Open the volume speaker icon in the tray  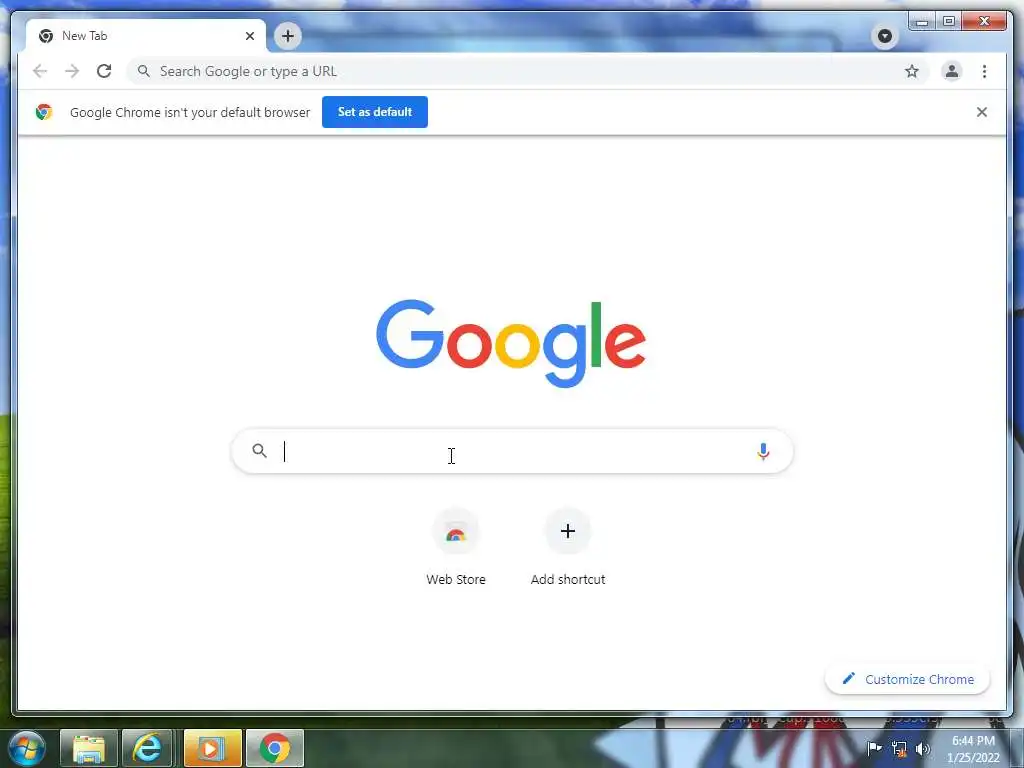(x=923, y=749)
